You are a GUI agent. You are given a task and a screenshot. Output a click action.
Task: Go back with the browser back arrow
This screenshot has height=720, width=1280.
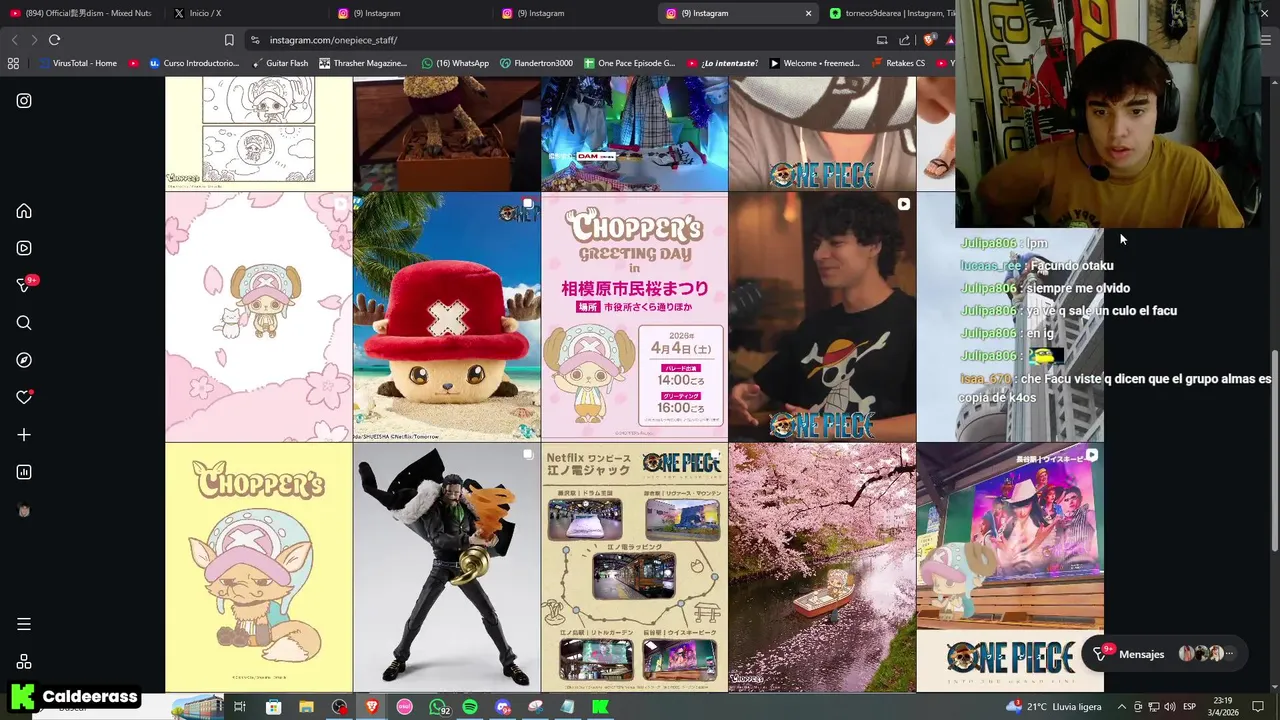pos(14,40)
